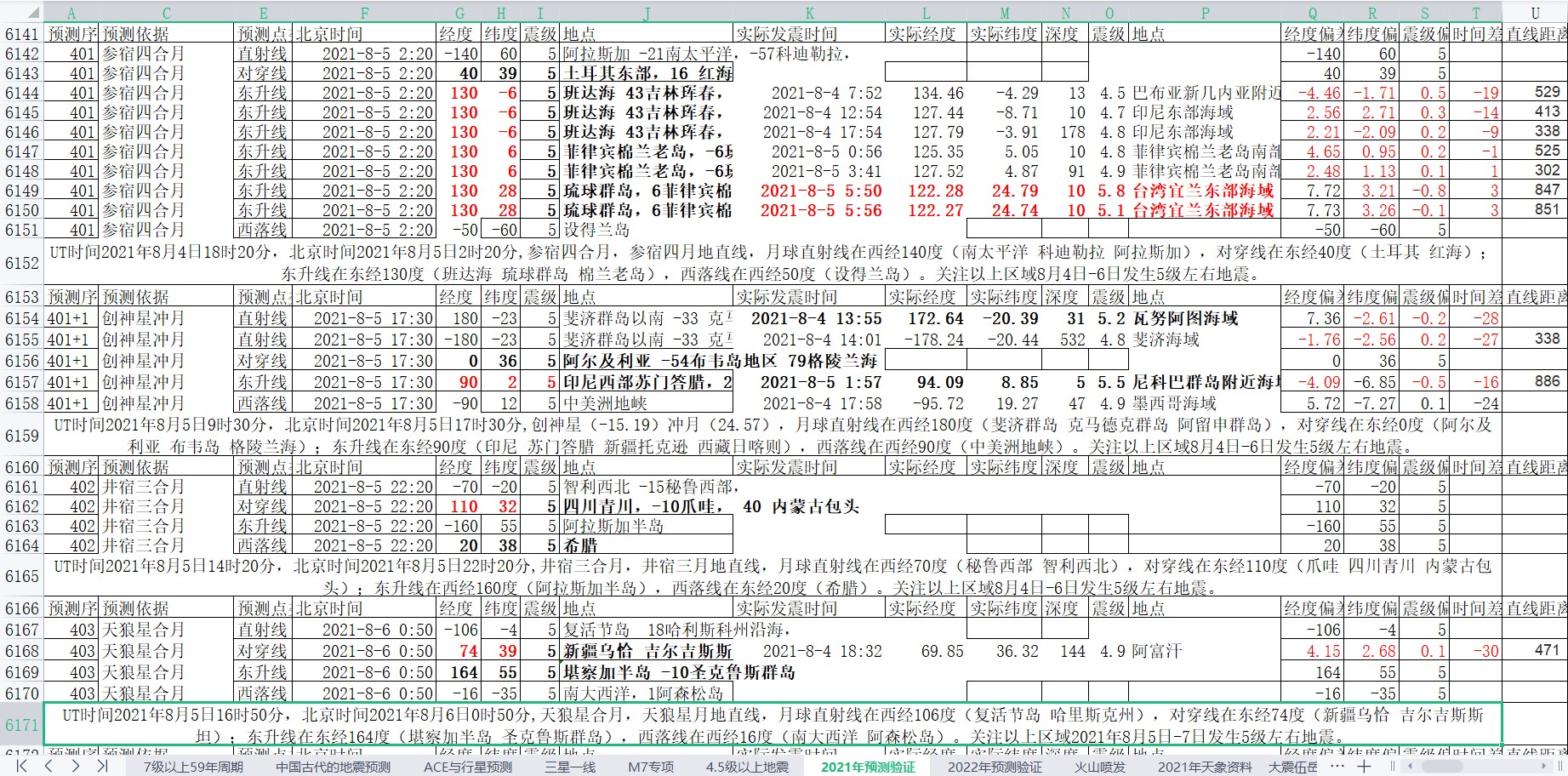The height and width of the screenshot is (776, 1568).
Task: Add a new sheet with plus icon
Action: pos(1363,767)
